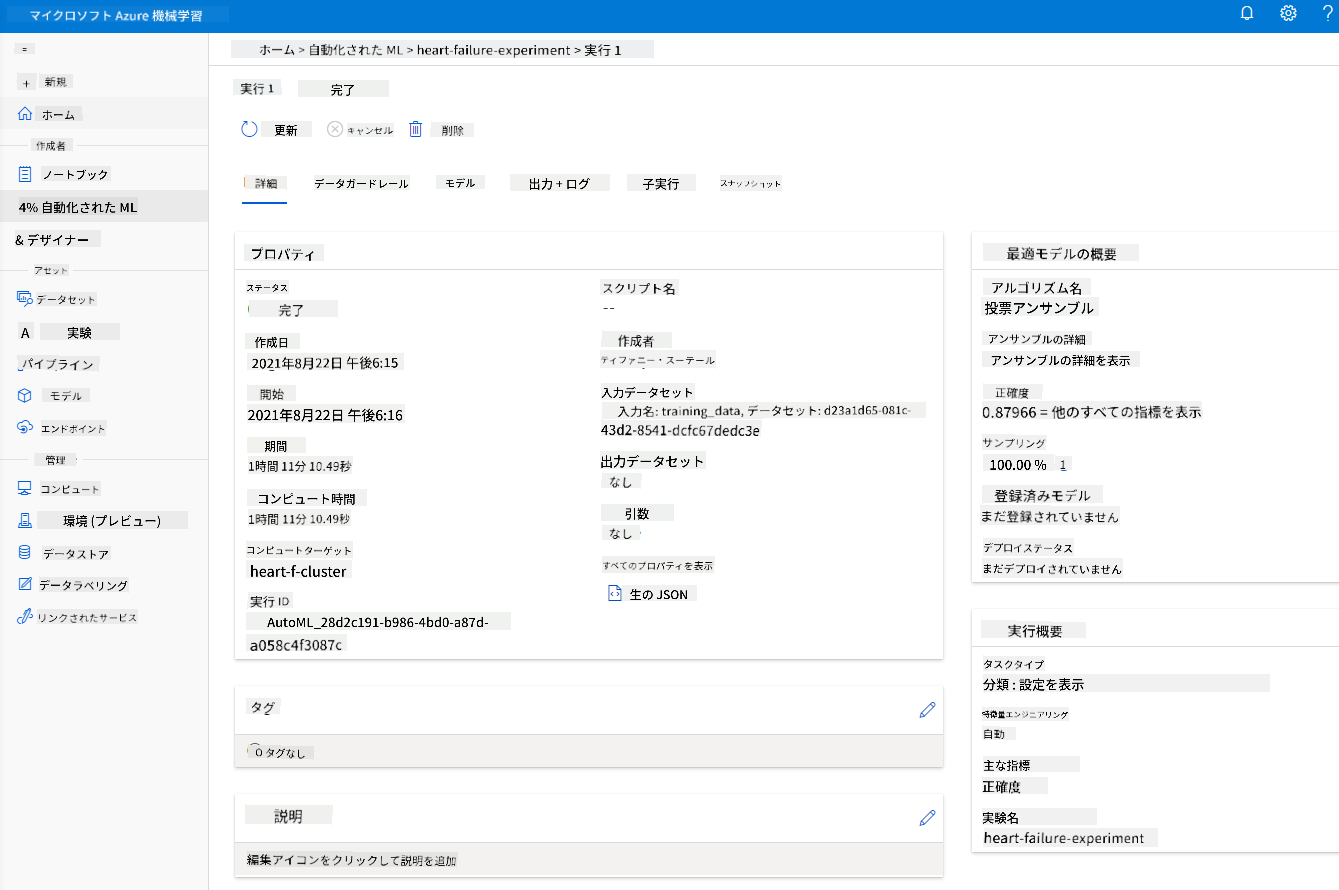Click the run ID starting "AutoML_28d2c191"

(x=378, y=633)
